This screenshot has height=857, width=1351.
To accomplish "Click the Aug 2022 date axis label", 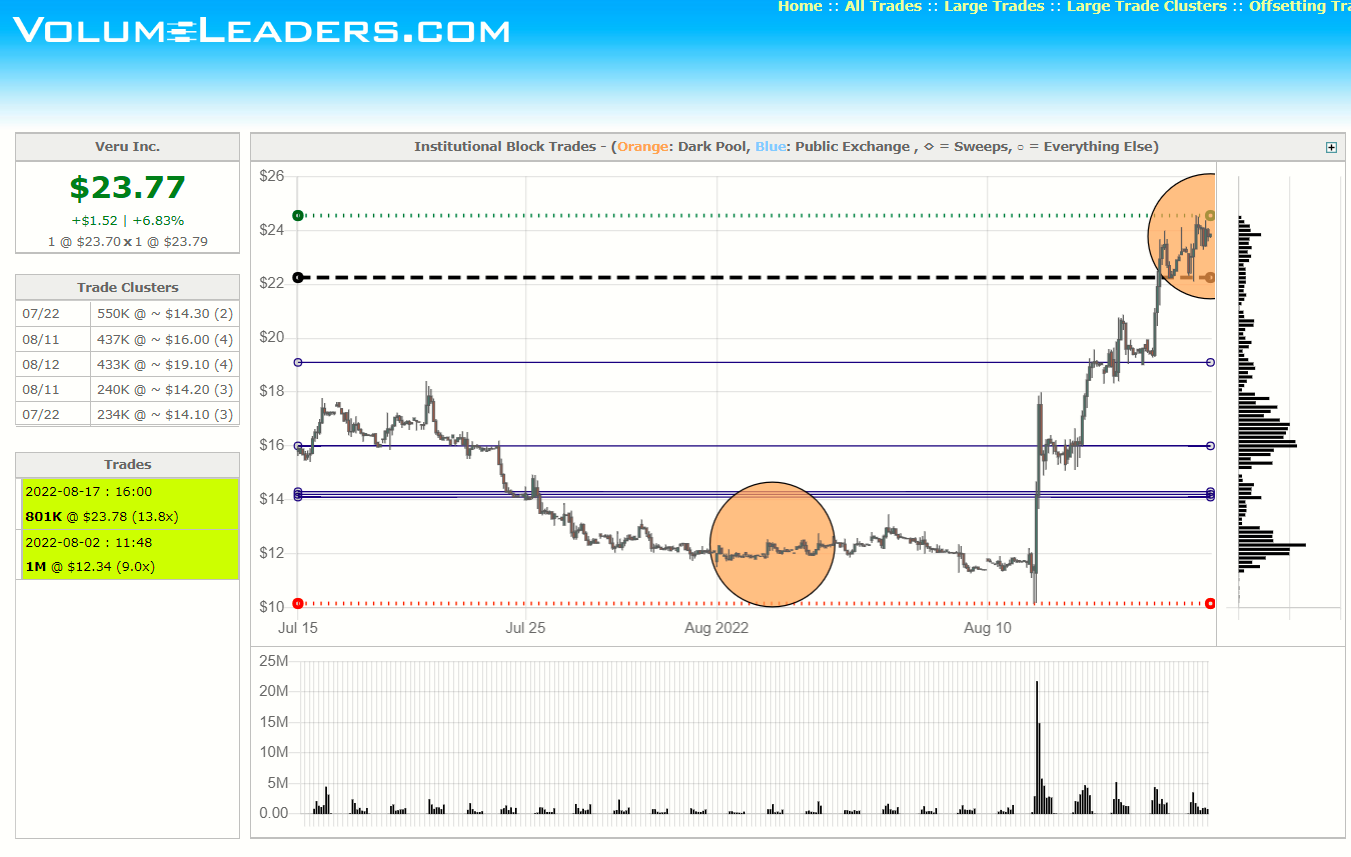I will pyautogui.click(x=716, y=627).
